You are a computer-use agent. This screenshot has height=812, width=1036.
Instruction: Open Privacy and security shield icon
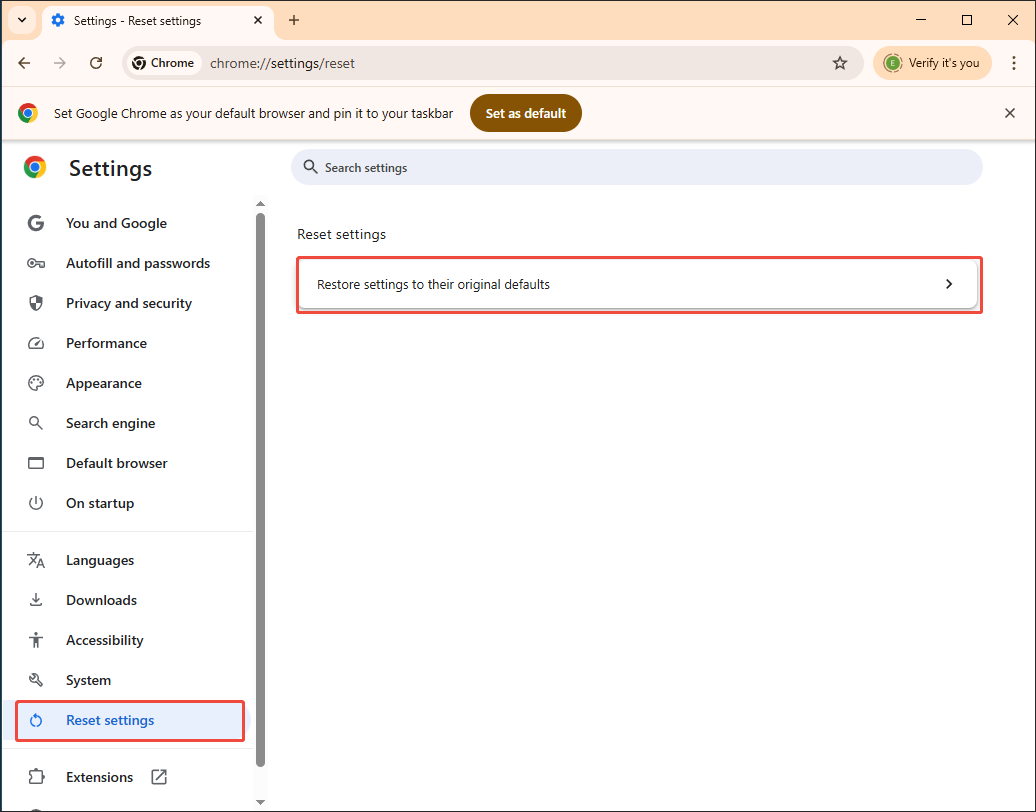click(36, 303)
